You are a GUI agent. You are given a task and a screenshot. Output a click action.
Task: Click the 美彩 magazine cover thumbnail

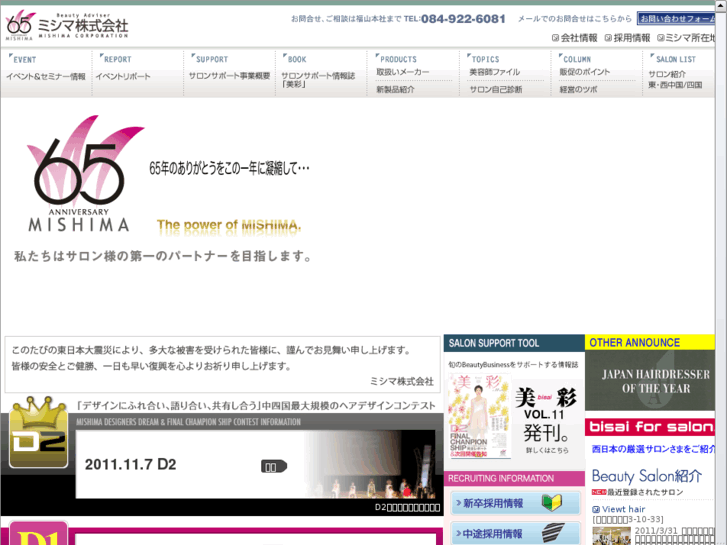pos(479,416)
